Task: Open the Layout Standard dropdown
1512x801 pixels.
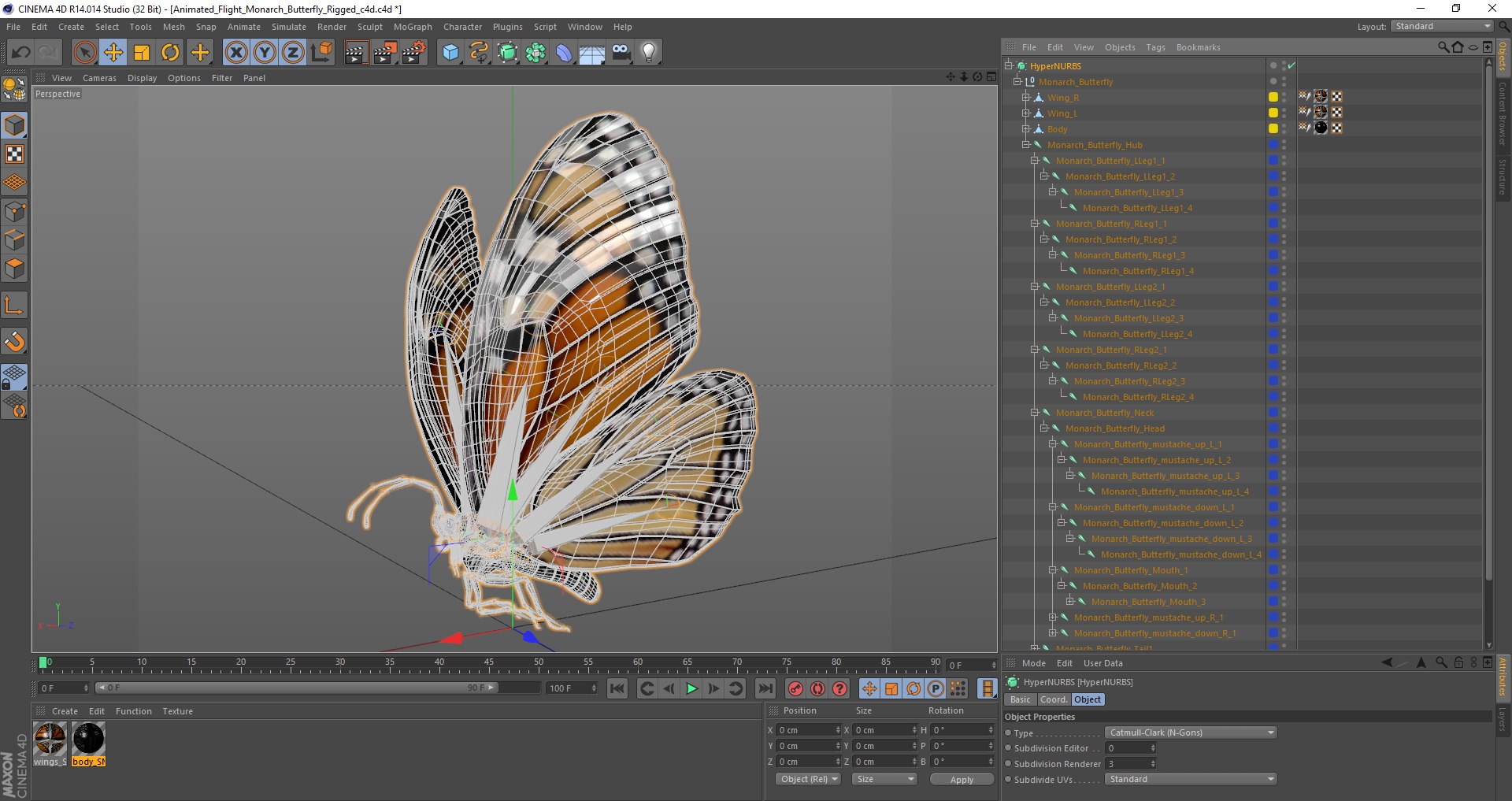Action: [1442, 26]
